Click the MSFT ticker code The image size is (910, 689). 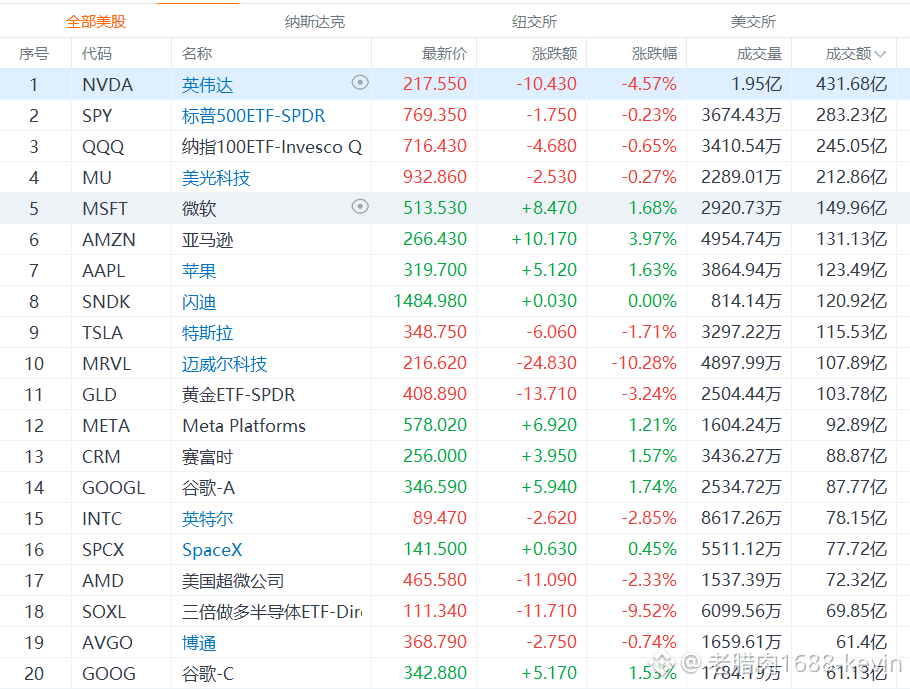(104, 208)
